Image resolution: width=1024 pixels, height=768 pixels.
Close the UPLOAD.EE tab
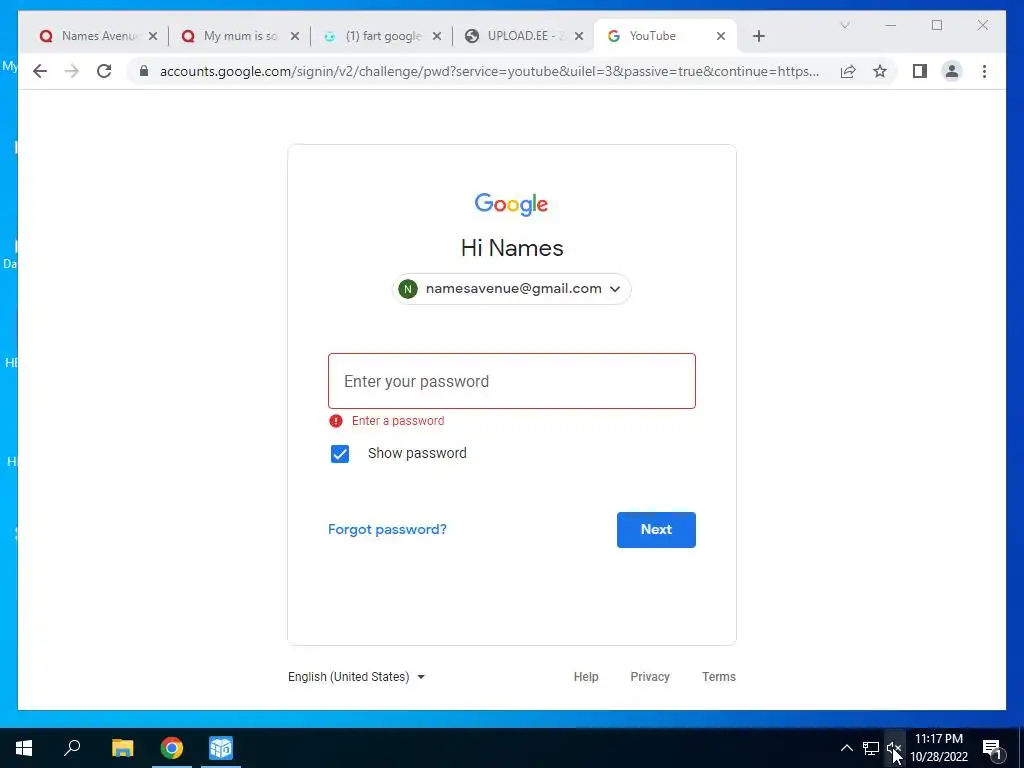[579, 36]
